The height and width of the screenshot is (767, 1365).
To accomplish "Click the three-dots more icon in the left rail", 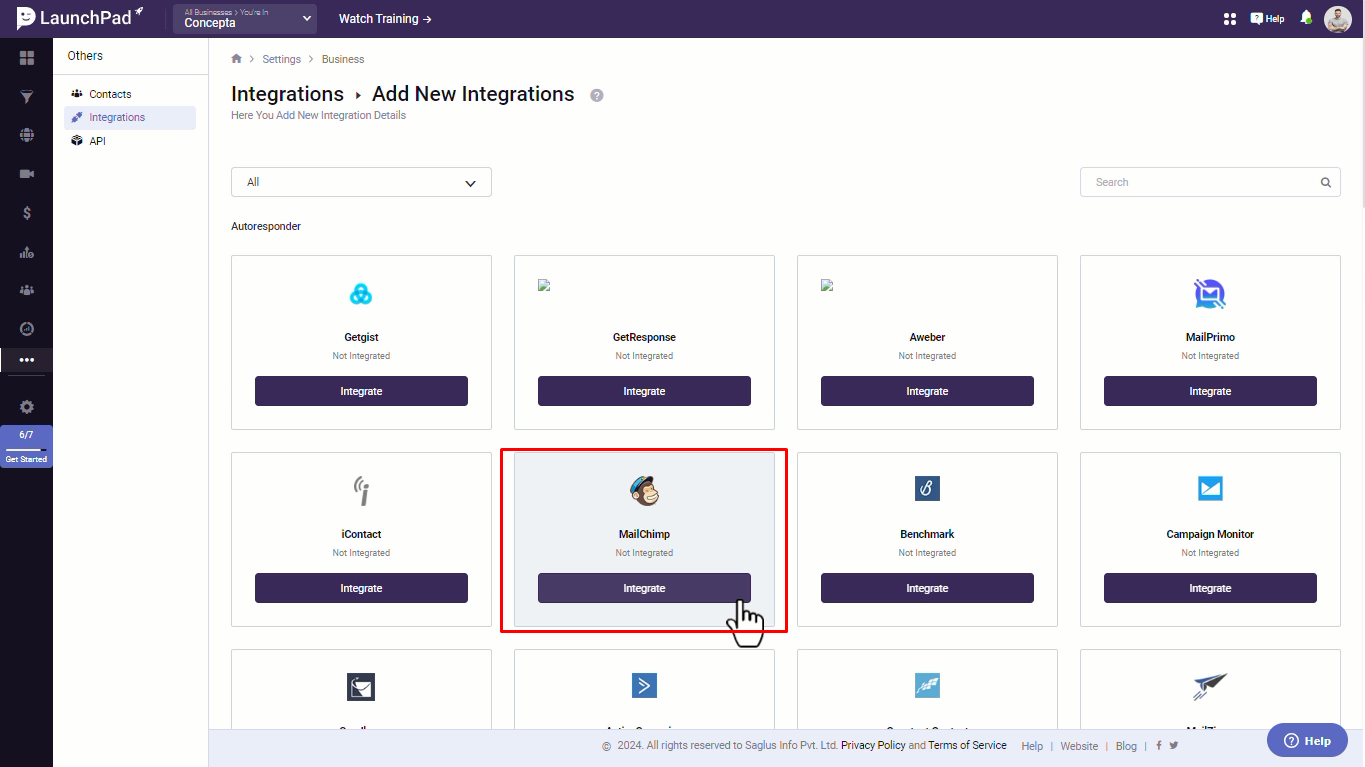I will pyautogui.click(x=27, y=360).
